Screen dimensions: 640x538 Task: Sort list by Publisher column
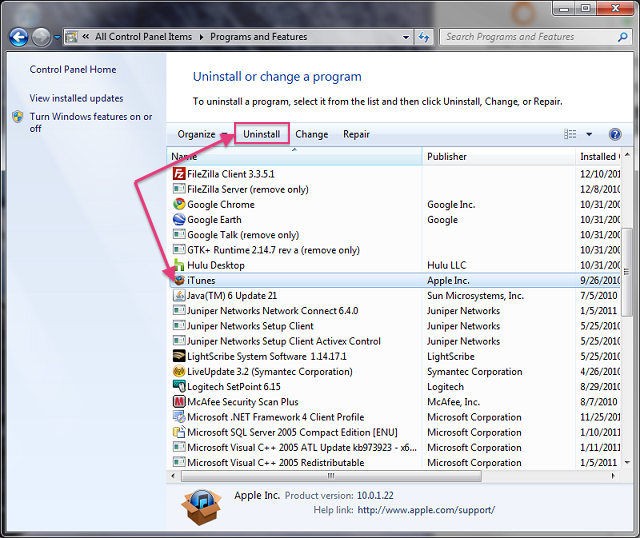[x=498, y=157]
